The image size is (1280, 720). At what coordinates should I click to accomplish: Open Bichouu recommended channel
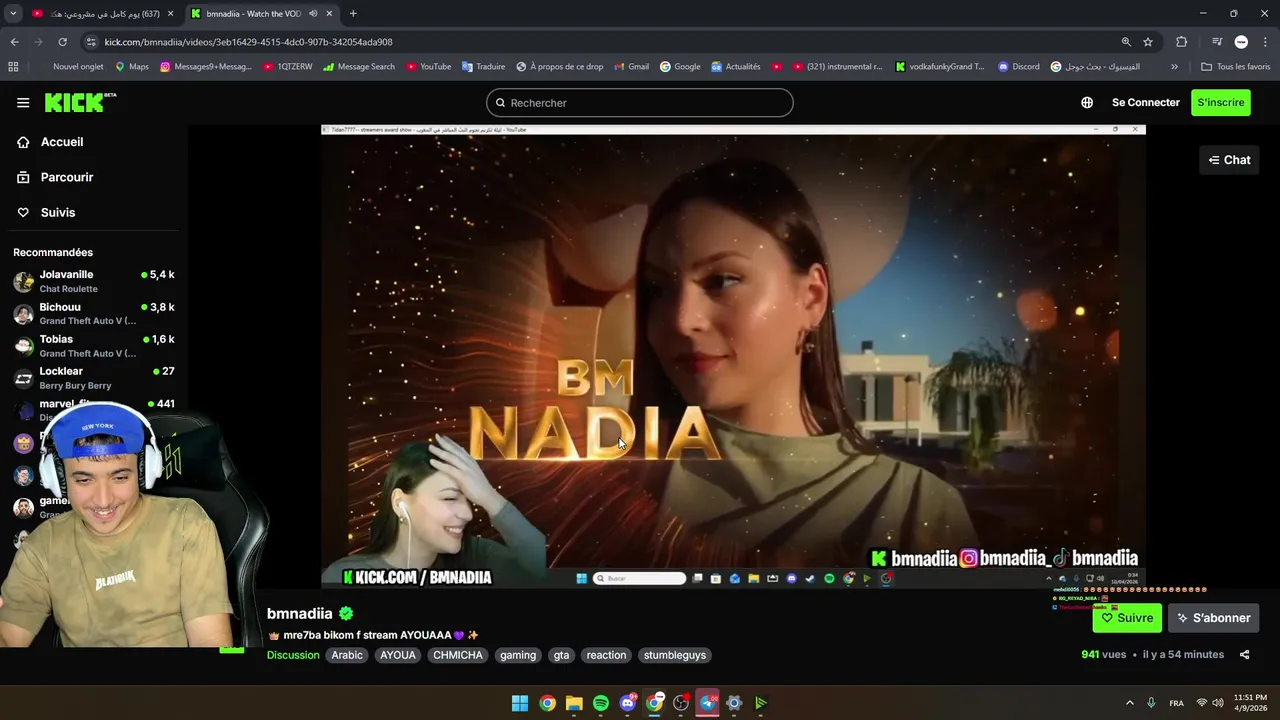(x=94, y=313)
